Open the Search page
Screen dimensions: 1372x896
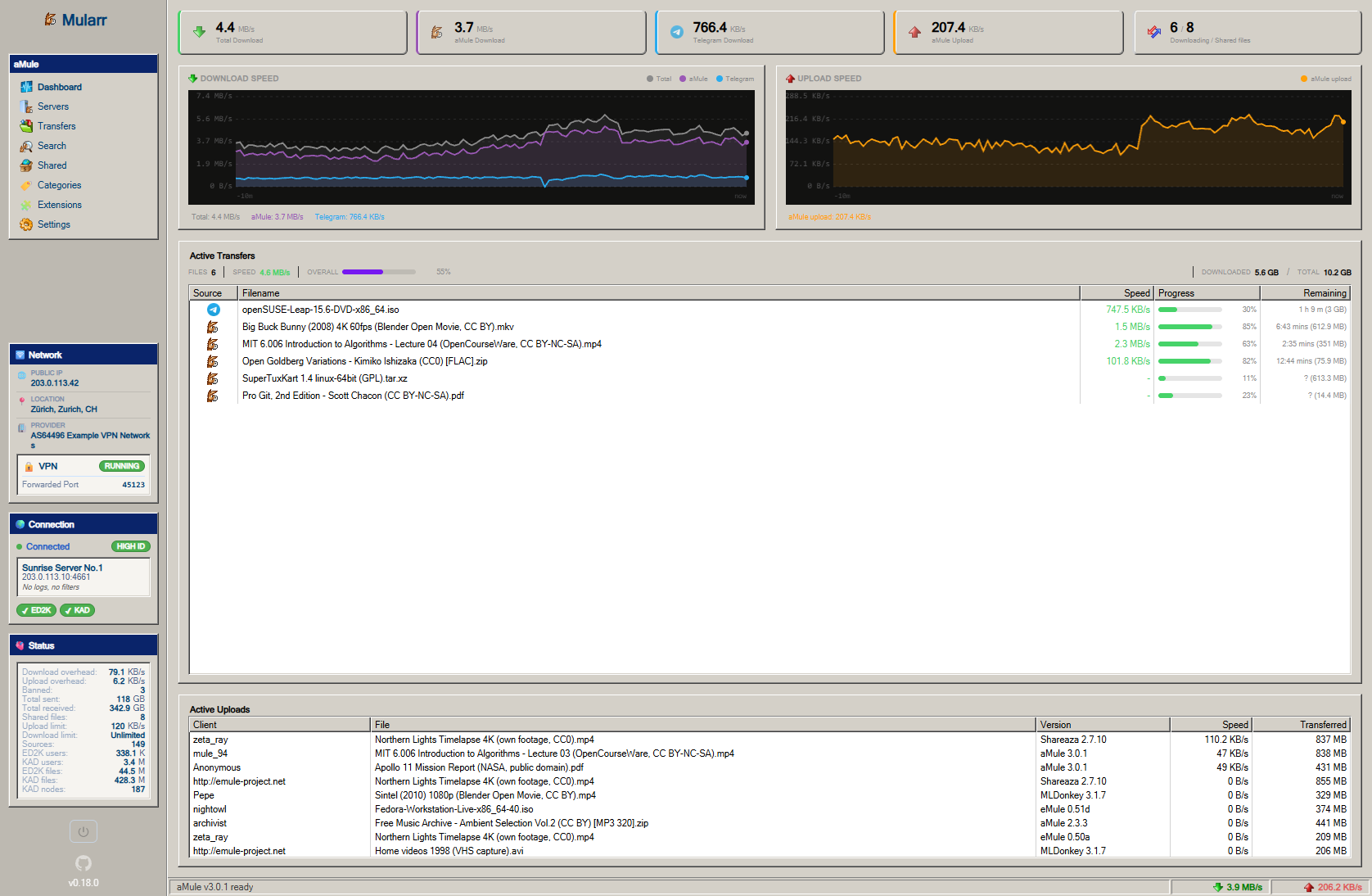pyautogui.click(x=52, y=146)
